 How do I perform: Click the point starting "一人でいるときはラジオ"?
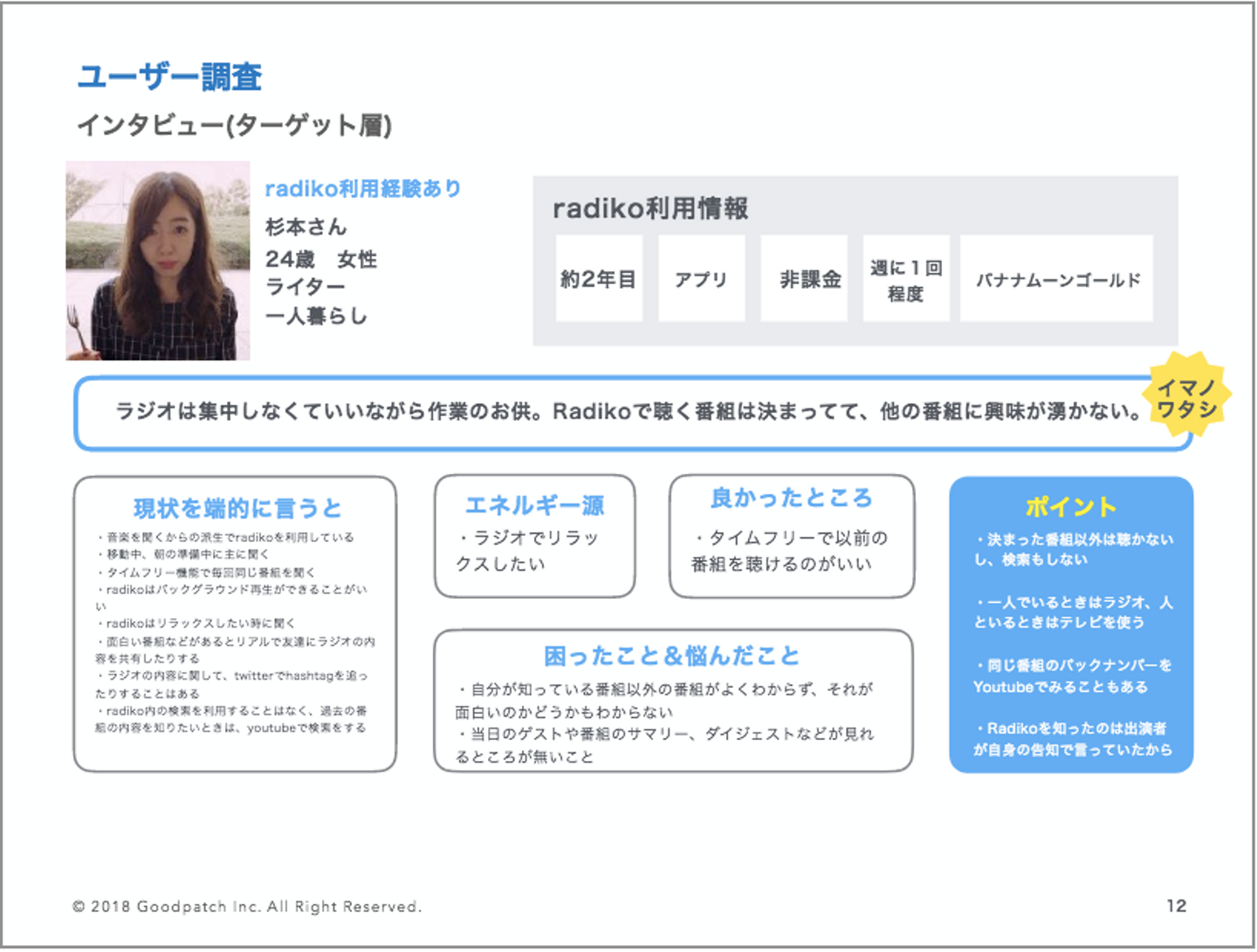pos(1074,613)
